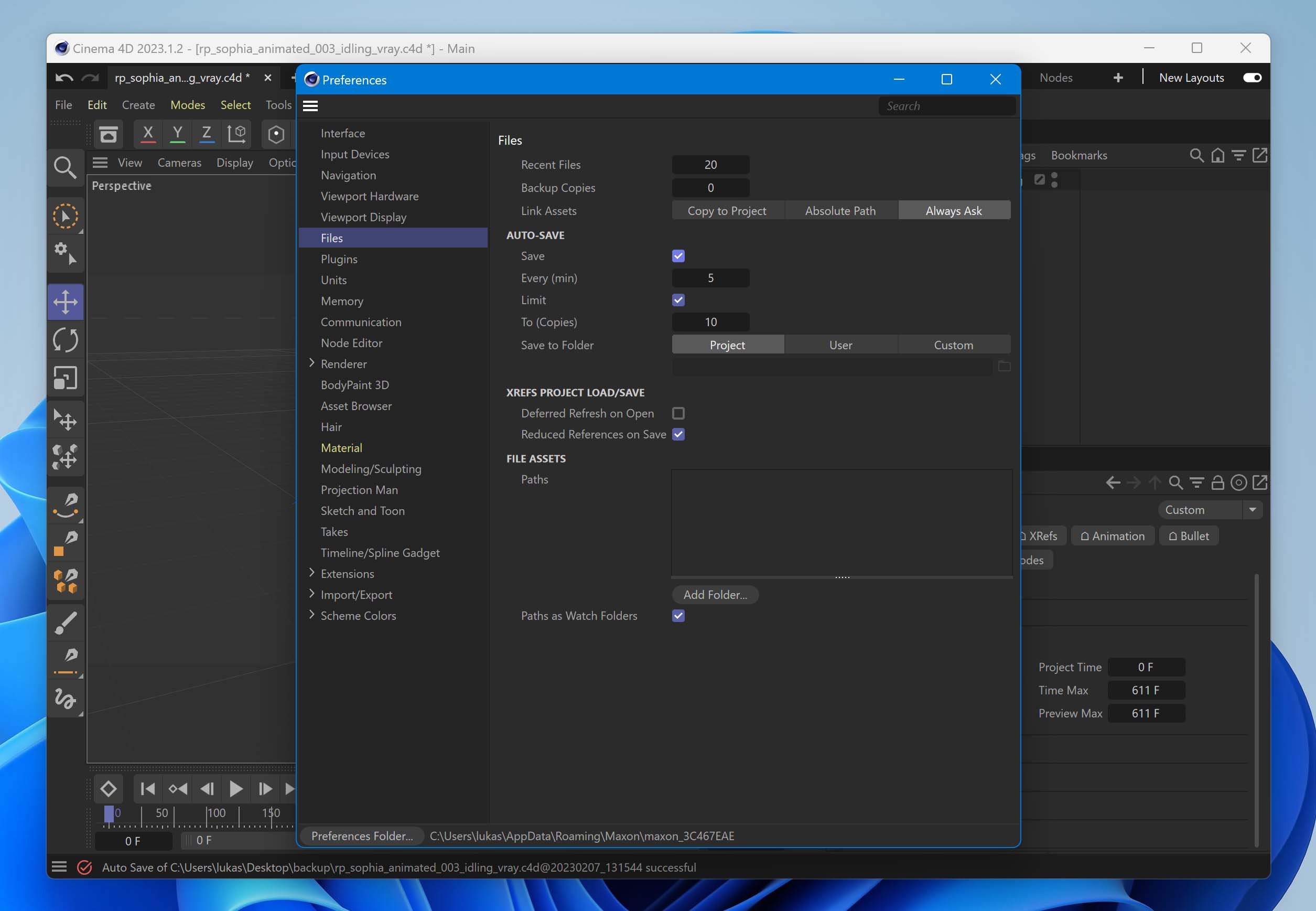Viewport: 1316px width, 911px height.
Task: Open the Edit menu
Action: click(97, 105)
